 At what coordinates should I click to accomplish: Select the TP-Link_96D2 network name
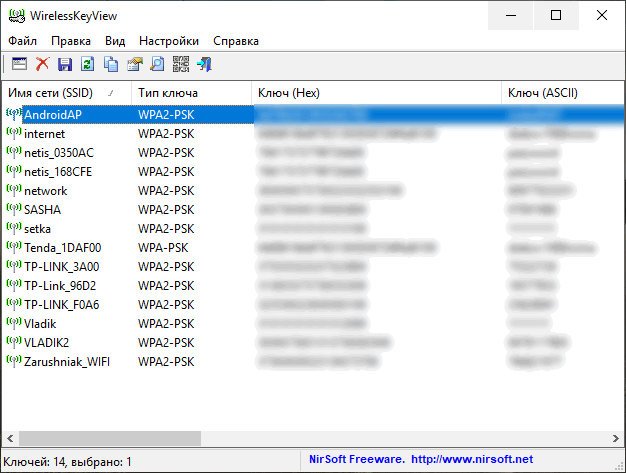tap(60, 286)
